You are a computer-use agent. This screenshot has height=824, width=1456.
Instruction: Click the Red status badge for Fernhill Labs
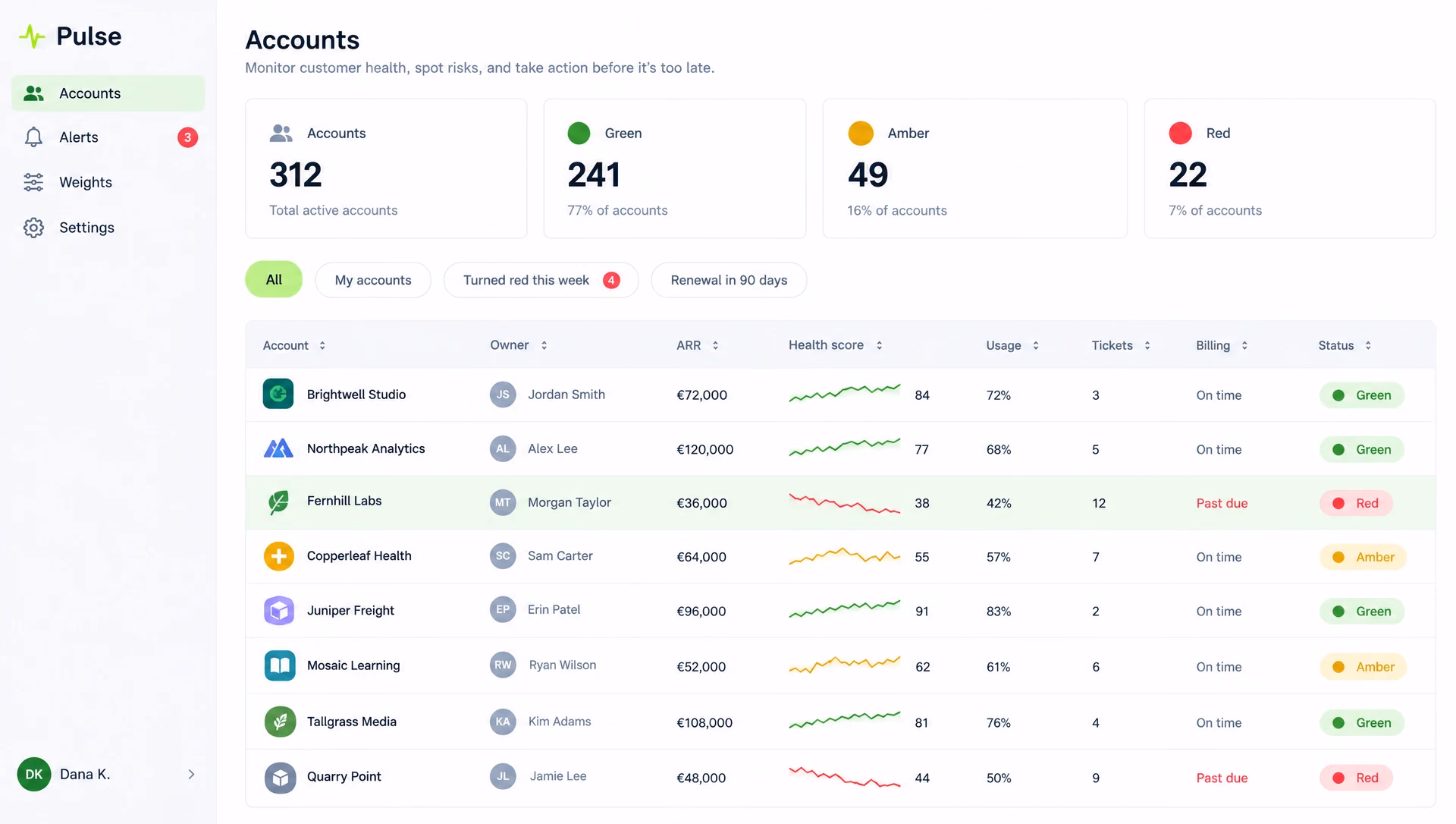coord(1356,503)
